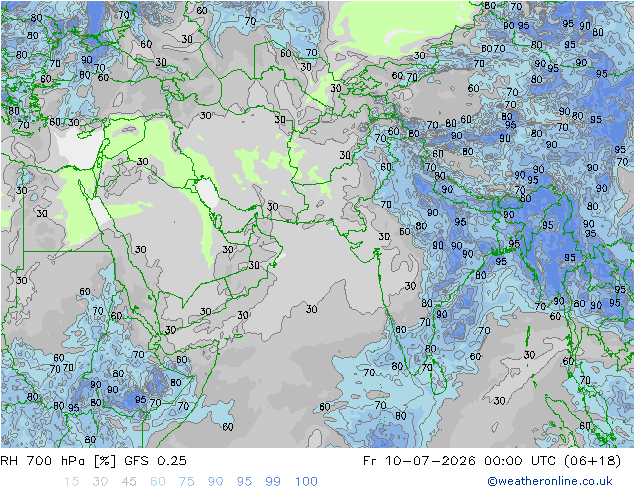
Task: Click the "GFS 0.25" model label
Action: (x=155, y=461)
